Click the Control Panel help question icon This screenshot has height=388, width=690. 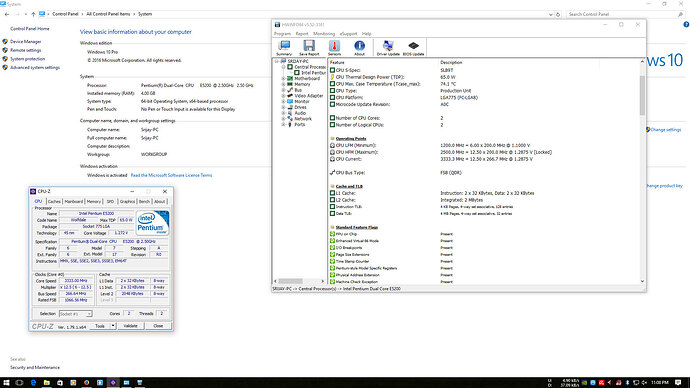coord(686,25)
